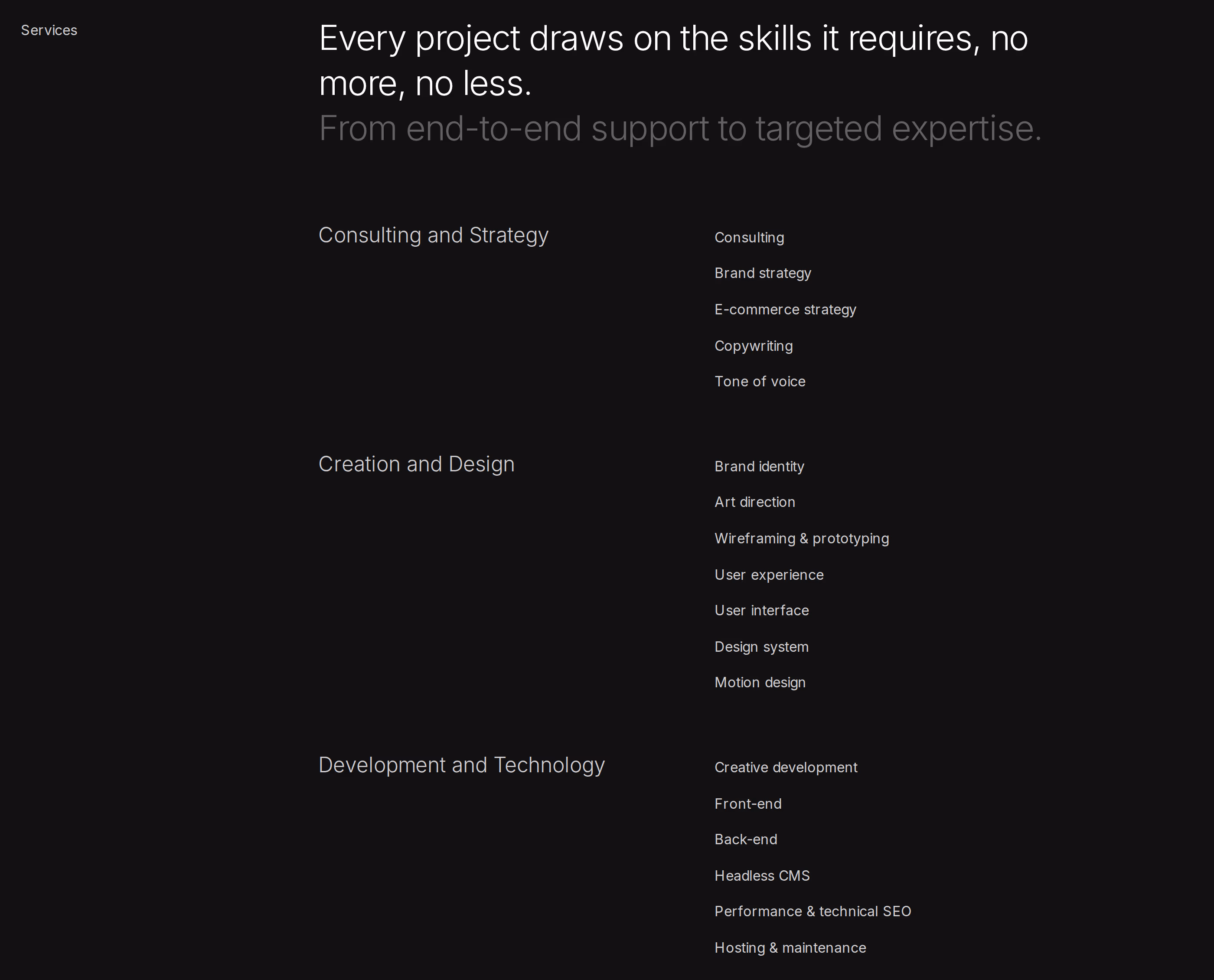Select Tone of voice
This screenshot has width=1214, height=980.
pyautogui.click(x=760, y=382)
